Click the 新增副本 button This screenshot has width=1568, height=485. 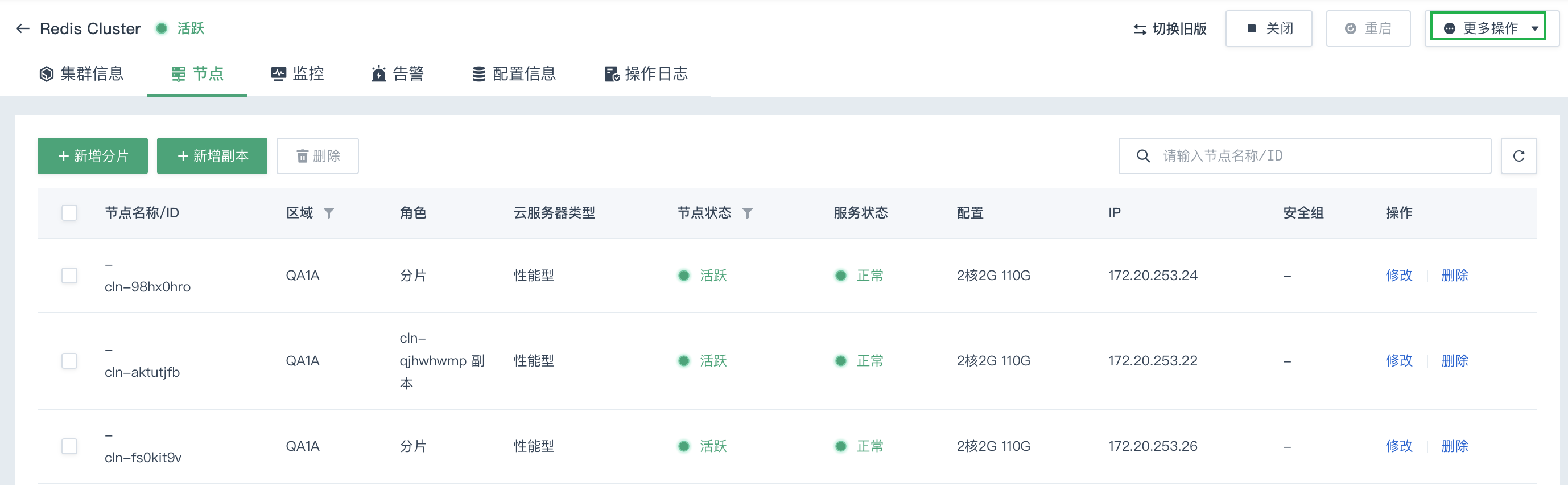tap(212, 156)
